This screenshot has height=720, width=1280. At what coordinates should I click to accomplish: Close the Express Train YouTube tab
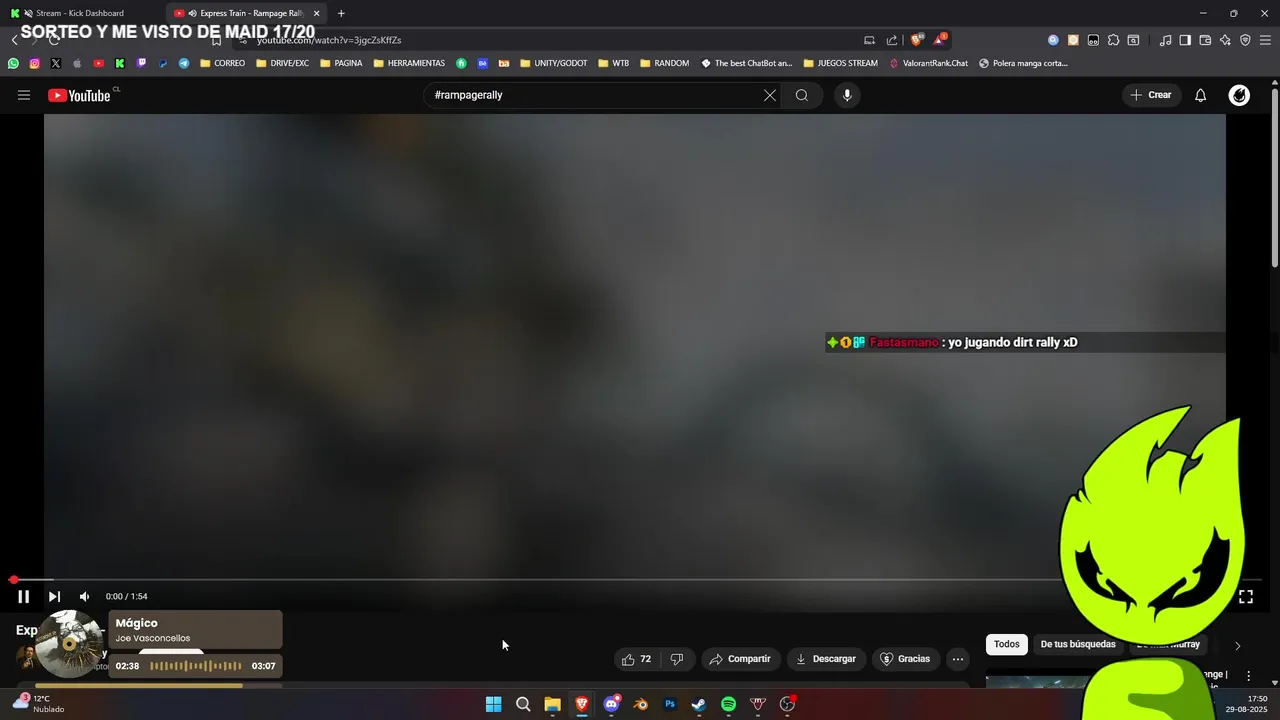[317, 13]
